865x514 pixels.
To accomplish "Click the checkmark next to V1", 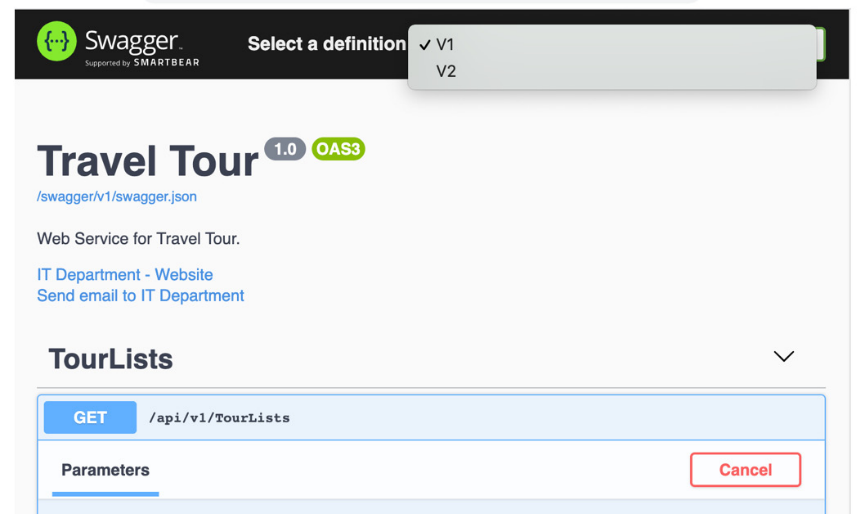I will (x=425, y=45).
